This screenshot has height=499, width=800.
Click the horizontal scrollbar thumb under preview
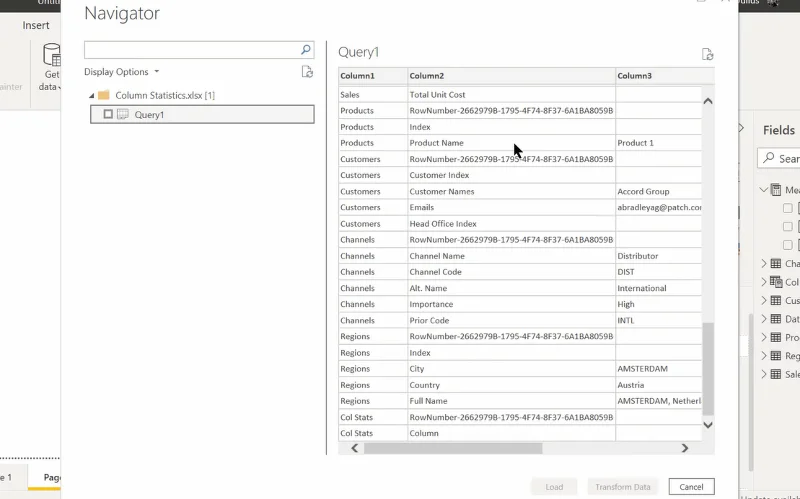(453, 448)
